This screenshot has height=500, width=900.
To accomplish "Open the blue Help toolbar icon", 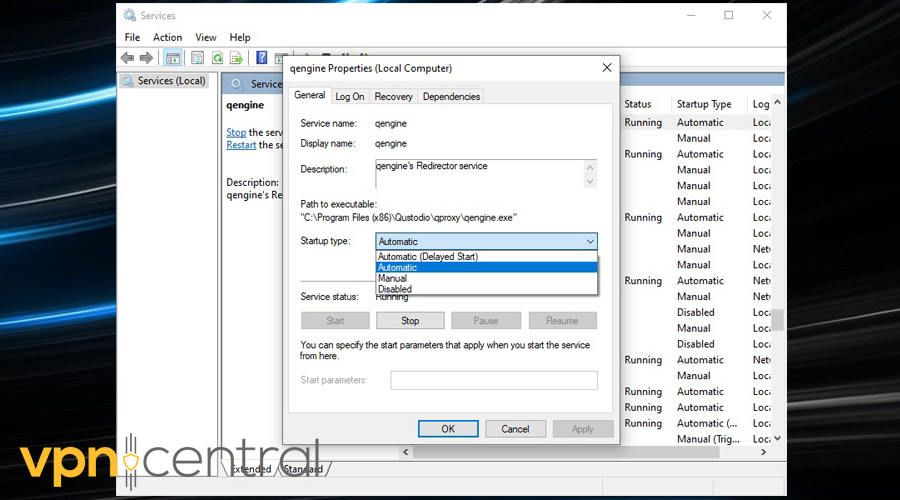I will pyautogui.click(x=261, y=57).
